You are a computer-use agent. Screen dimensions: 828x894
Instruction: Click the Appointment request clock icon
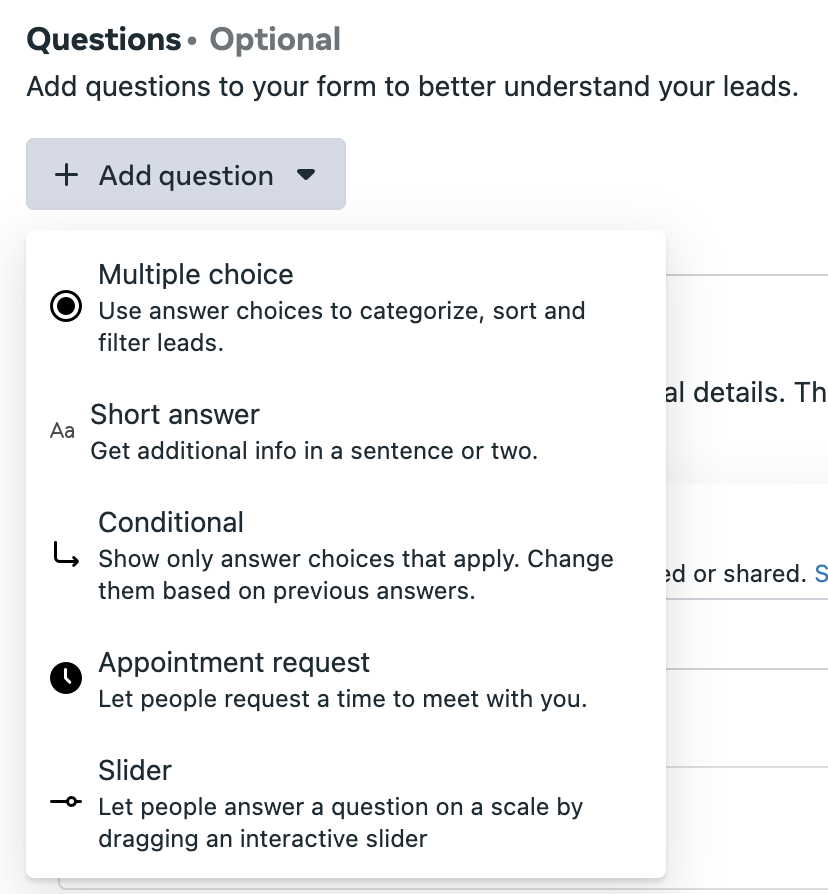[66, 678]
